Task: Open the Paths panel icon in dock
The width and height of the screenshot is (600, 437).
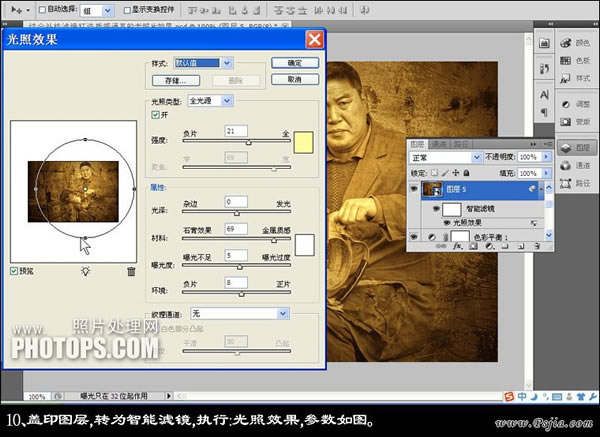Action: [566, 183]
